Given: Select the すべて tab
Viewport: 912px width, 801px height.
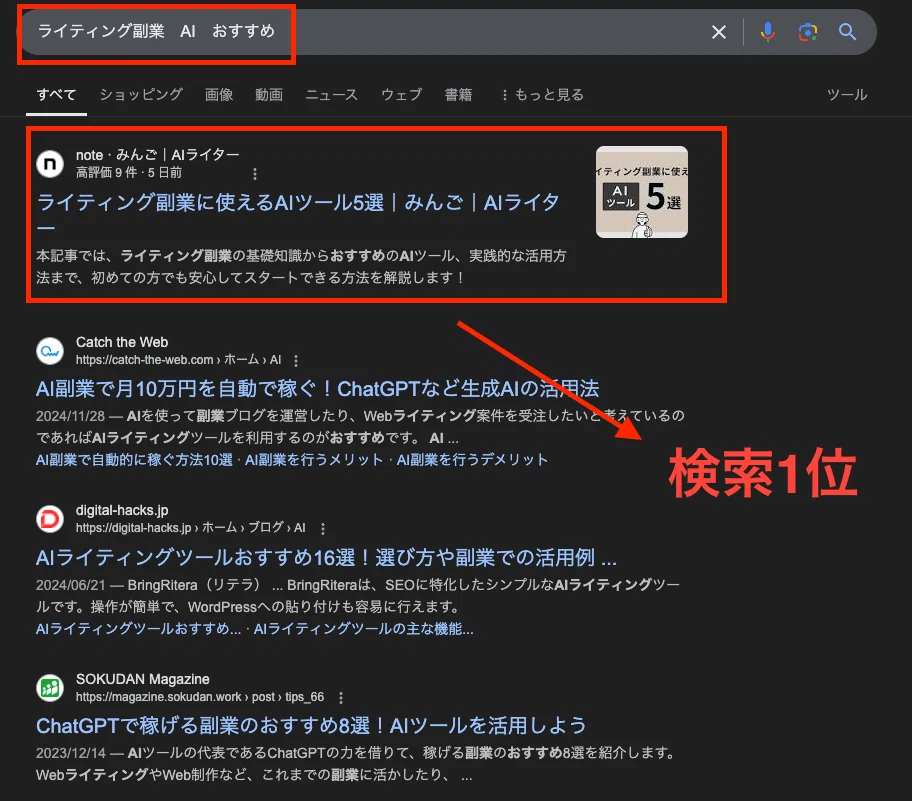Looking at the screenshot, I should tap(56, 95).
